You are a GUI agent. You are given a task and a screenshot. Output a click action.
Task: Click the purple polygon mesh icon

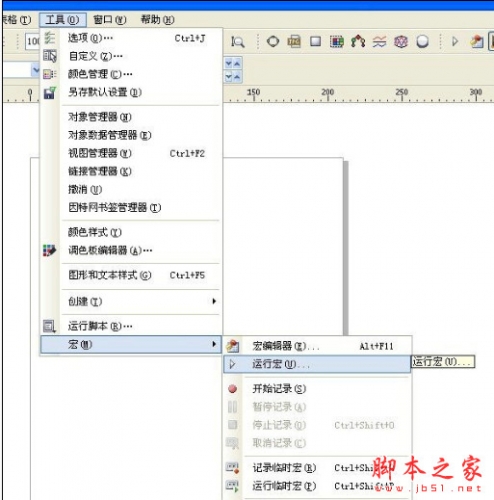click(401, 42)
